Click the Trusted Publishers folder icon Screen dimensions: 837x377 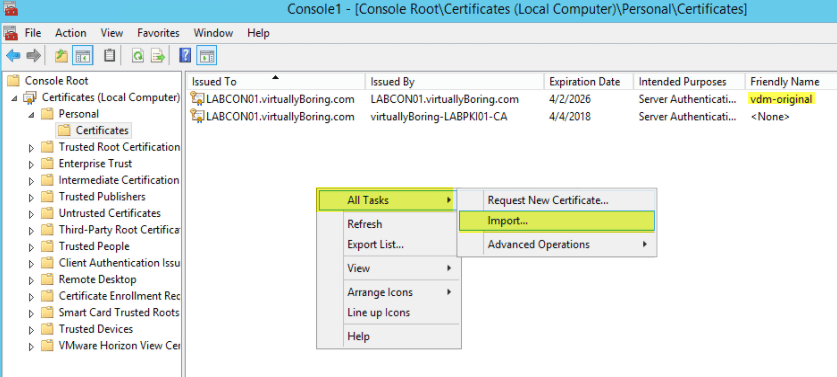point(48,197)
